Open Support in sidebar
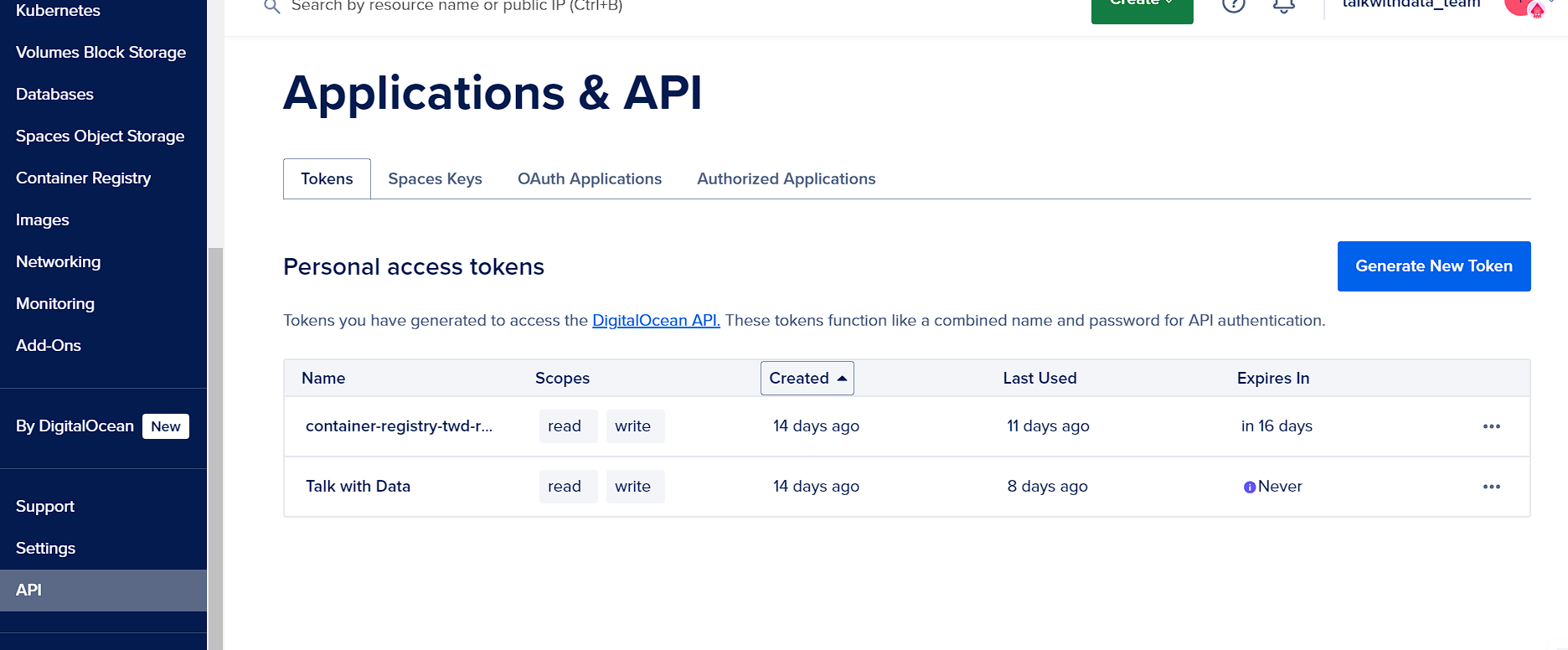Image resolution: width=1568 pixels, height=650 pixels. [45, 506]
